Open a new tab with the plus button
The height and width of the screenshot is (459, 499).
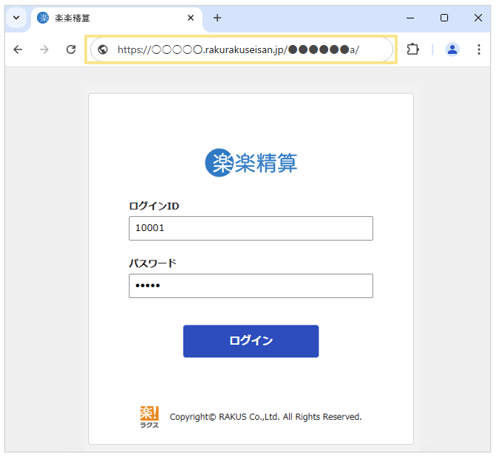217,18
